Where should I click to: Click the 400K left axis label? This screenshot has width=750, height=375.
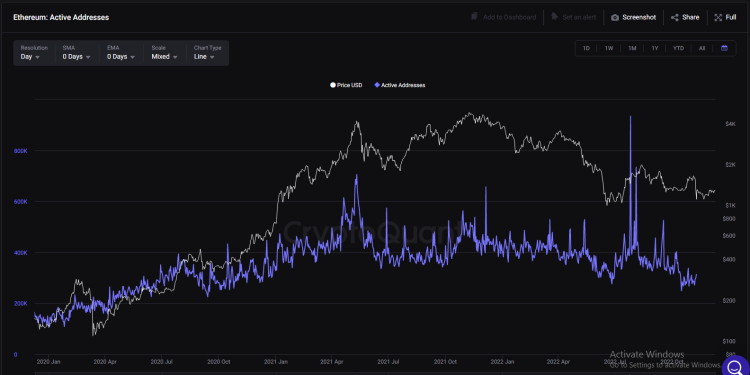(21, 253)
